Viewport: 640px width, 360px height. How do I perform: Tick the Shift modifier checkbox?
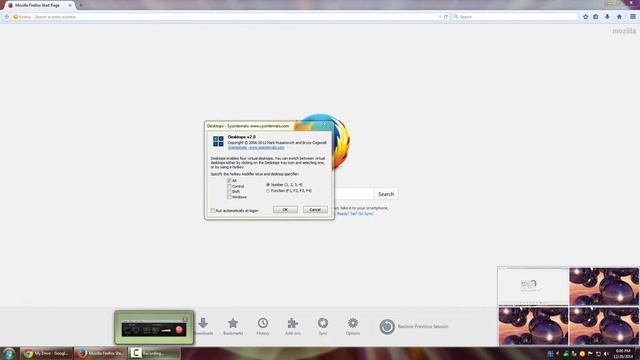pos(229,191)
